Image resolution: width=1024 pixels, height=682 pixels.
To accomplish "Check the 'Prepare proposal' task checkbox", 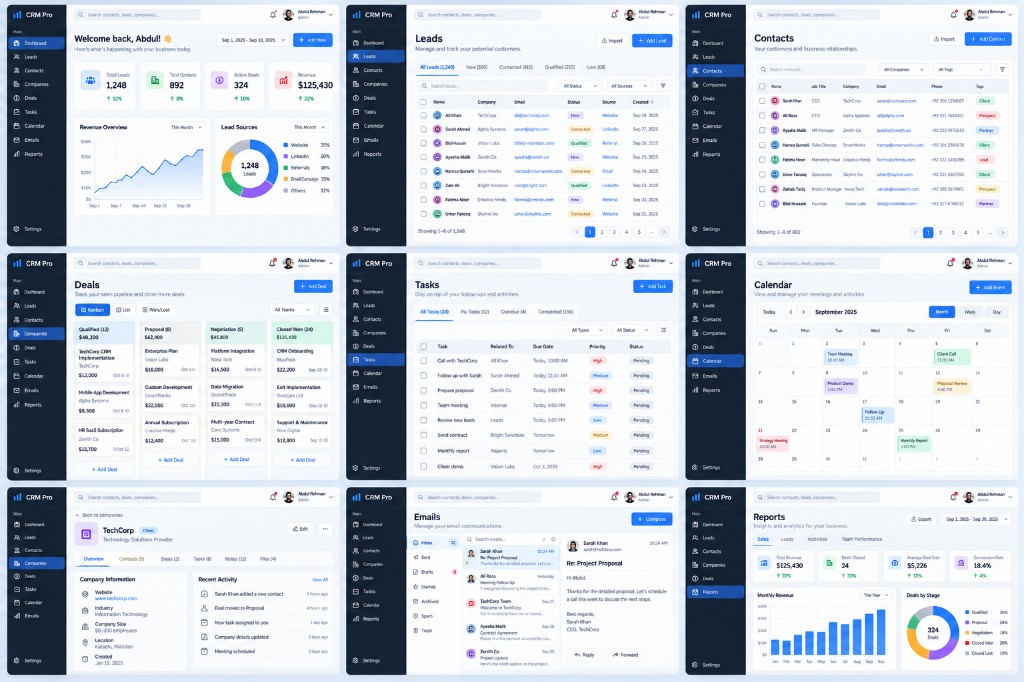I will coord(424,391).
